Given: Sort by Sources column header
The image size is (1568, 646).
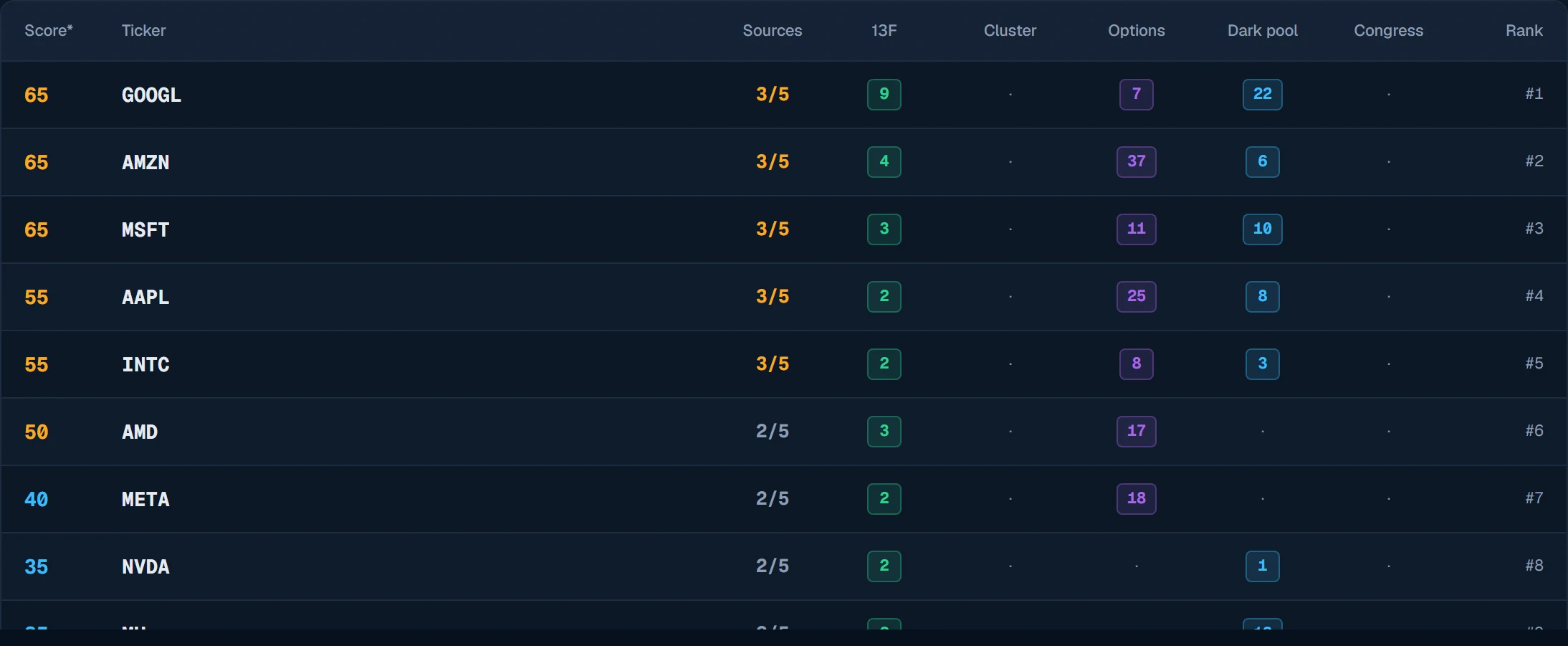Looking at the screenshot, I should pos(772,30).
